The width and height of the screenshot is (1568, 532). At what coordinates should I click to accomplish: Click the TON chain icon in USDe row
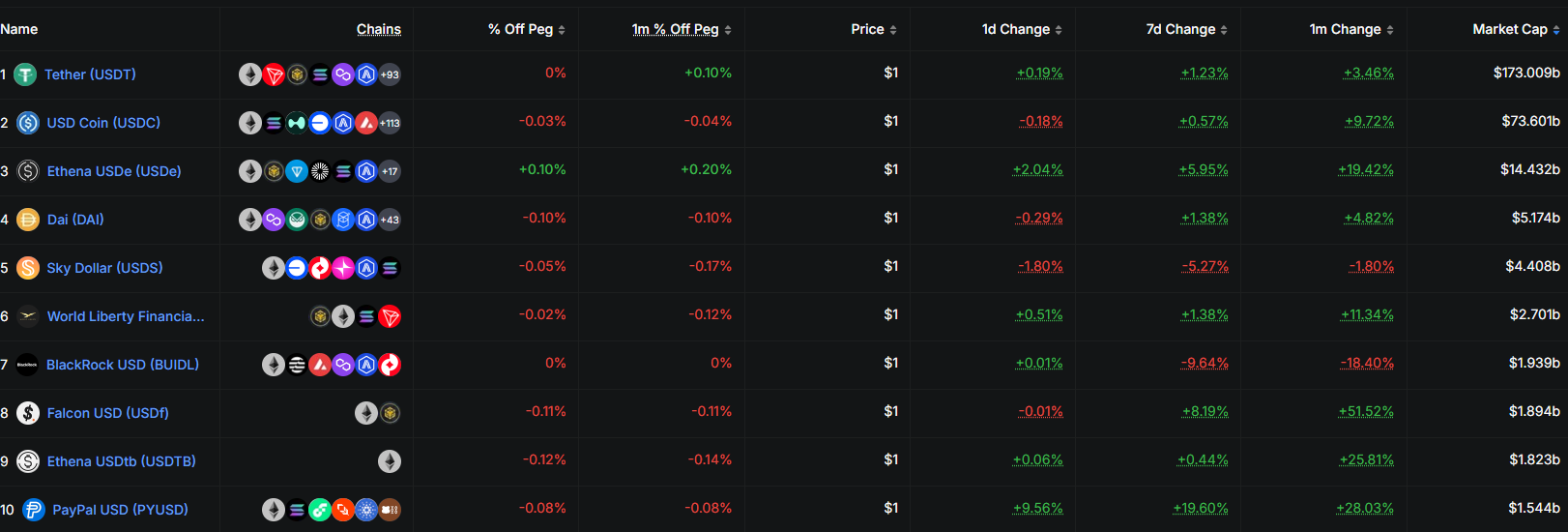(297, 171)
